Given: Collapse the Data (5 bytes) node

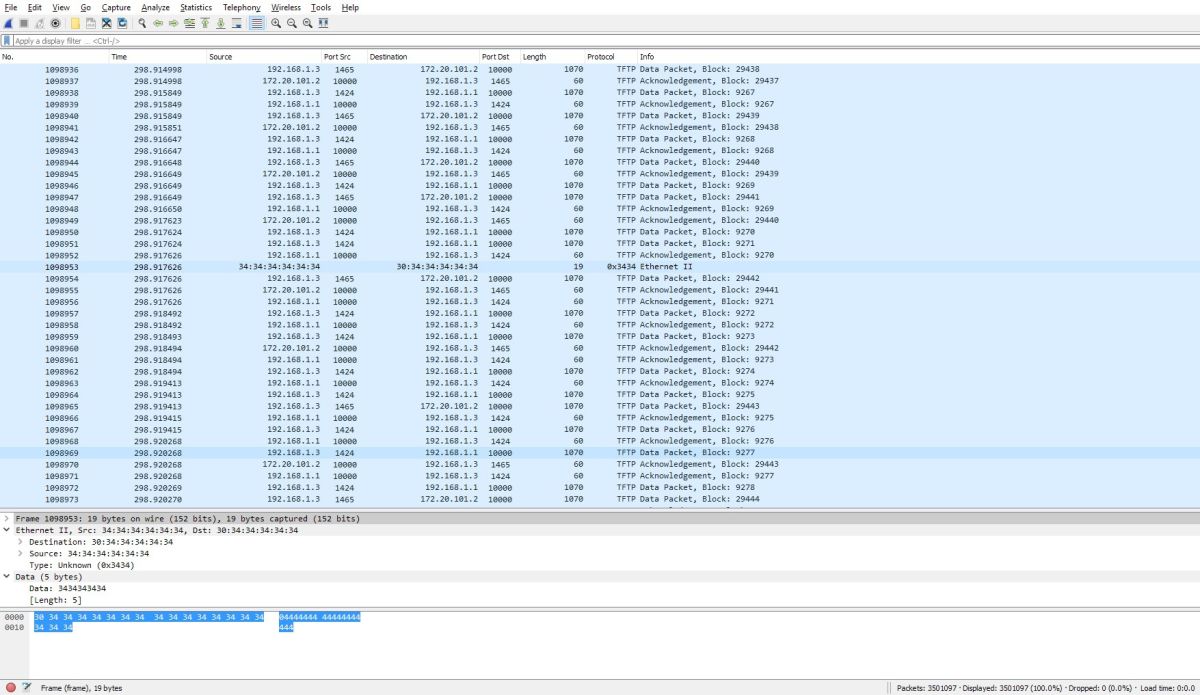Looking at the screenshot, I should [x=7, y=577].
